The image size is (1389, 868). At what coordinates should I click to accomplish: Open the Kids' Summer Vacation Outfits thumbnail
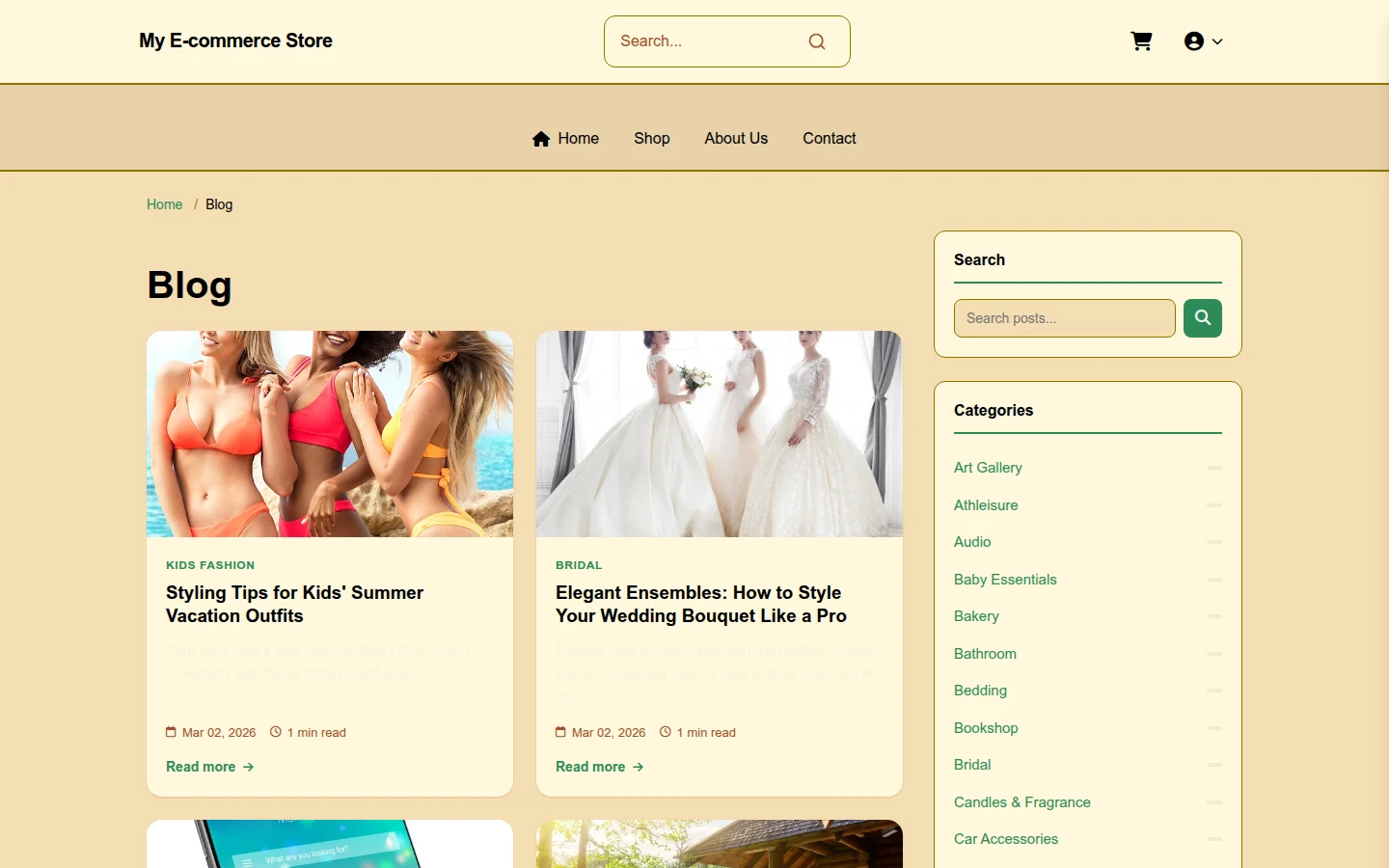[x=330, y=434]
